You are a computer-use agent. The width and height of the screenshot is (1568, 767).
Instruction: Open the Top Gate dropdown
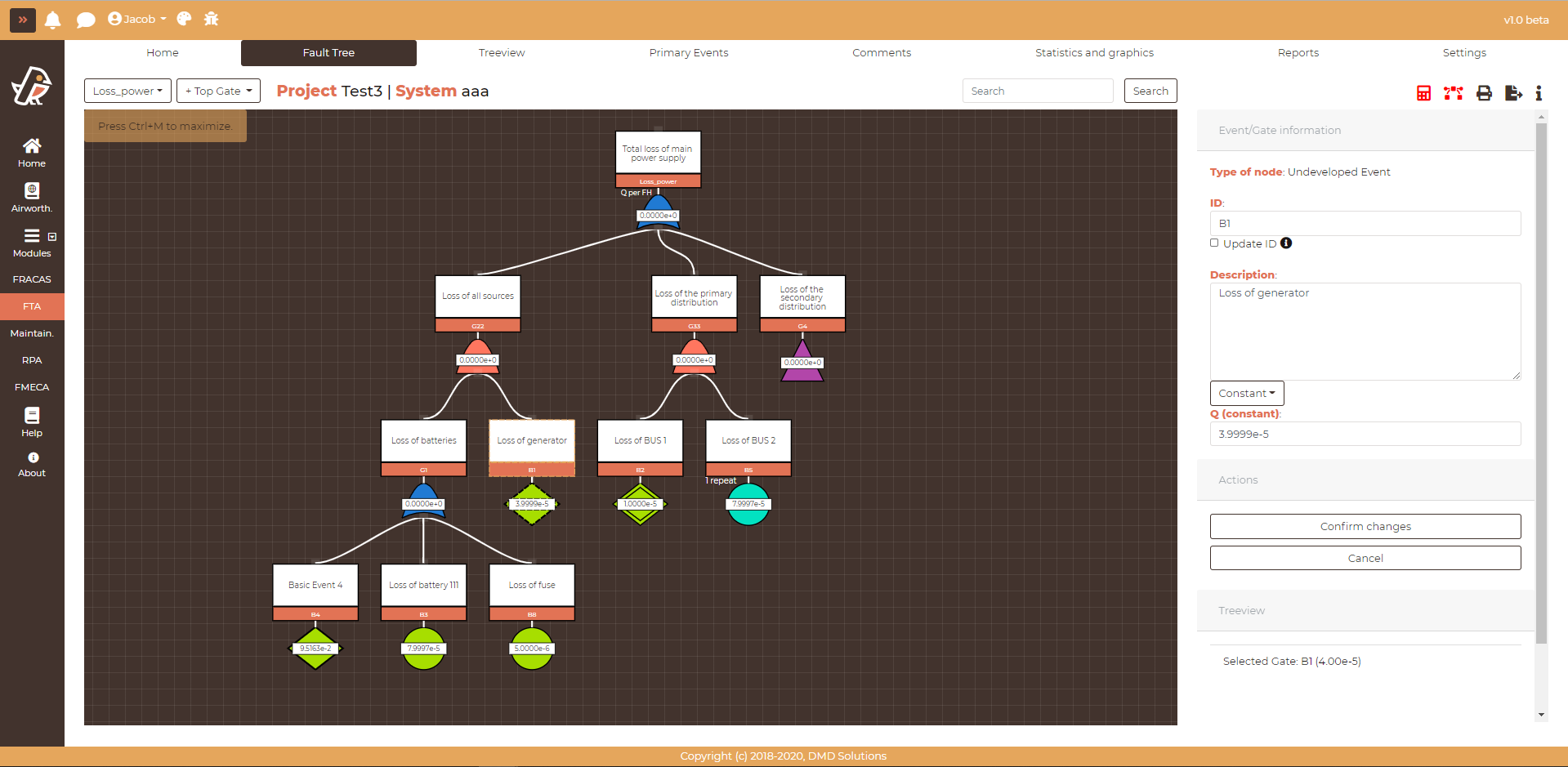click(218, 91)
